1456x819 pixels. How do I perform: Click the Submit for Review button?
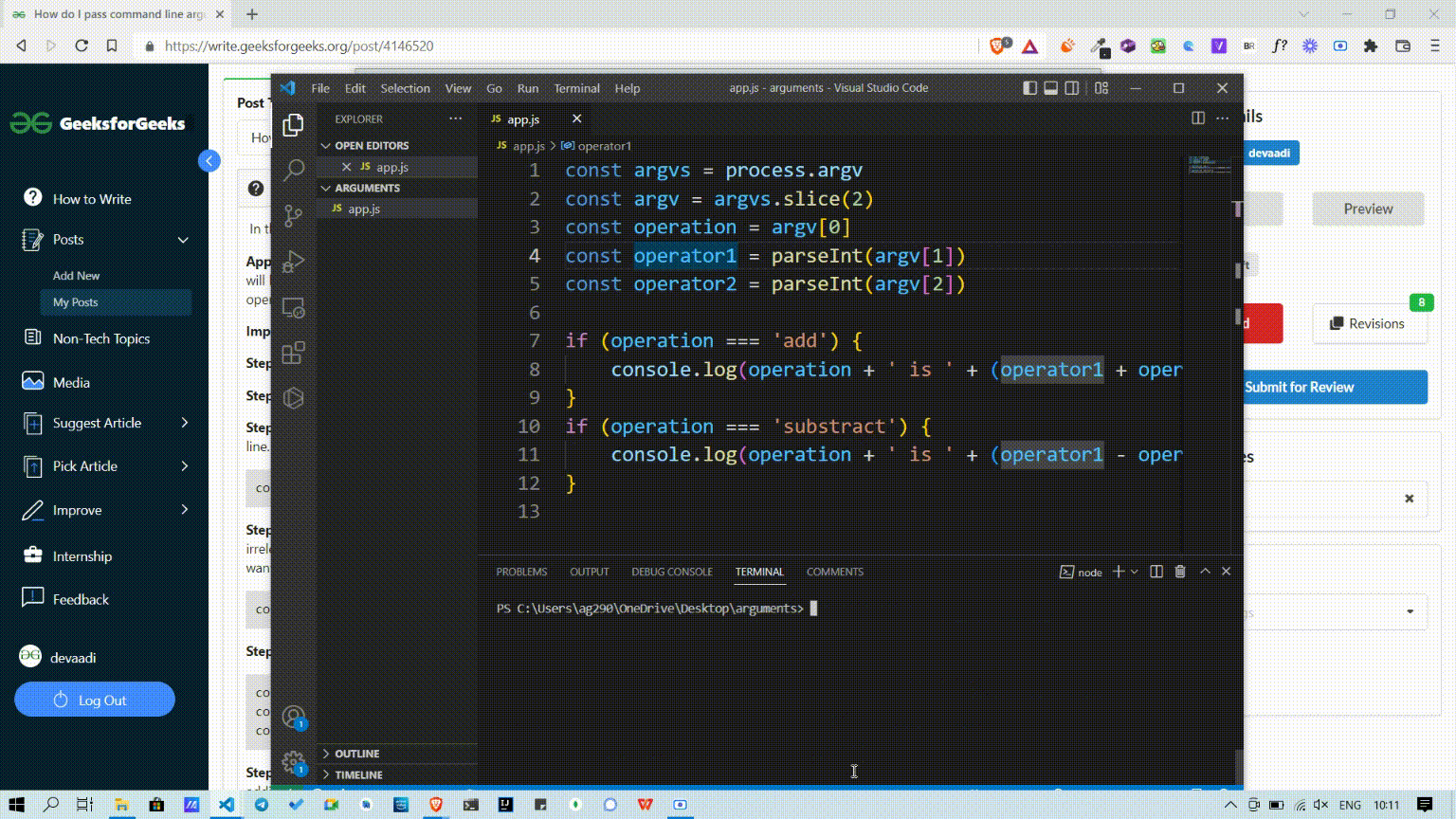(1335, 387)
